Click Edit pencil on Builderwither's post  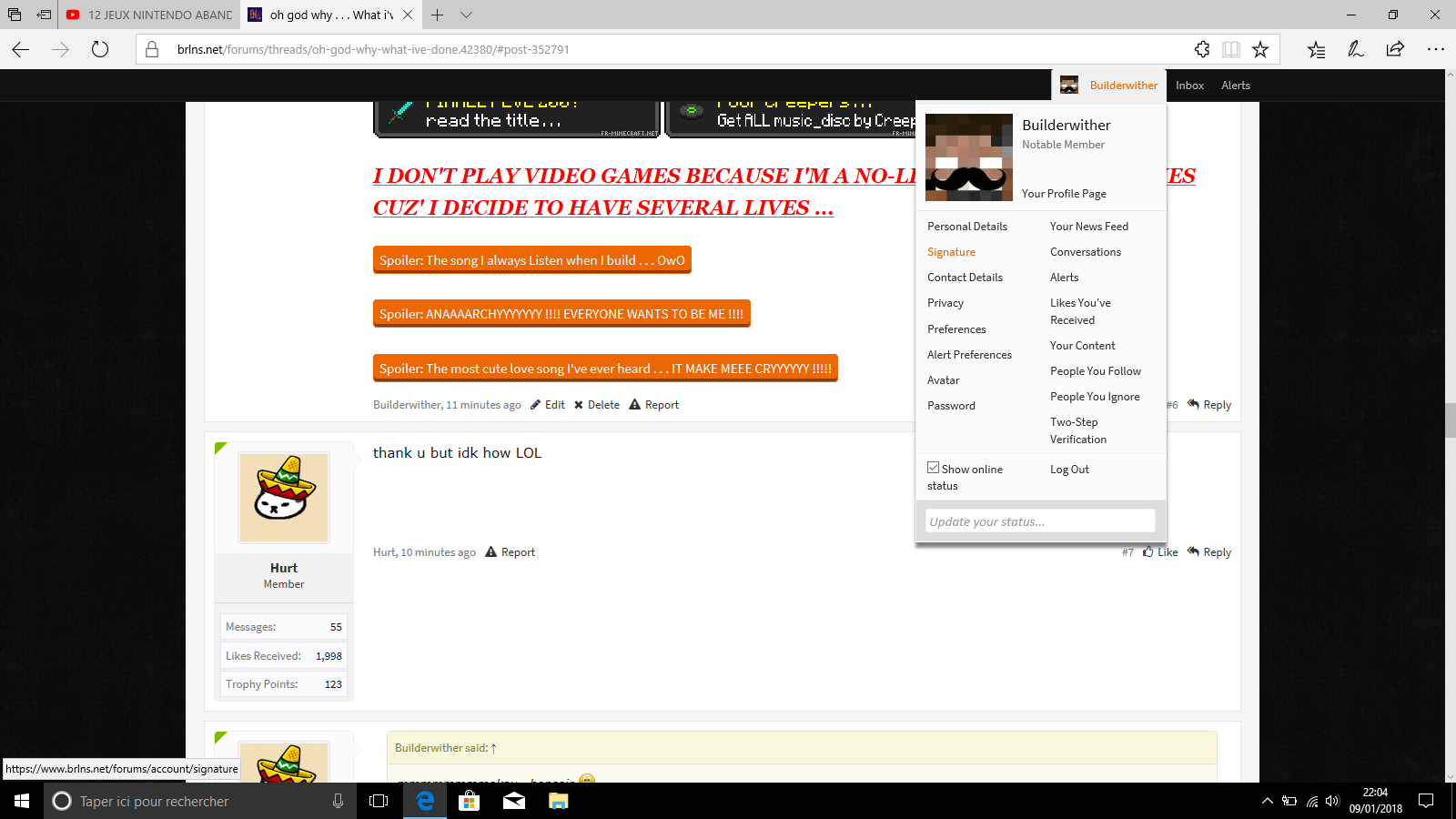[548, 405]
